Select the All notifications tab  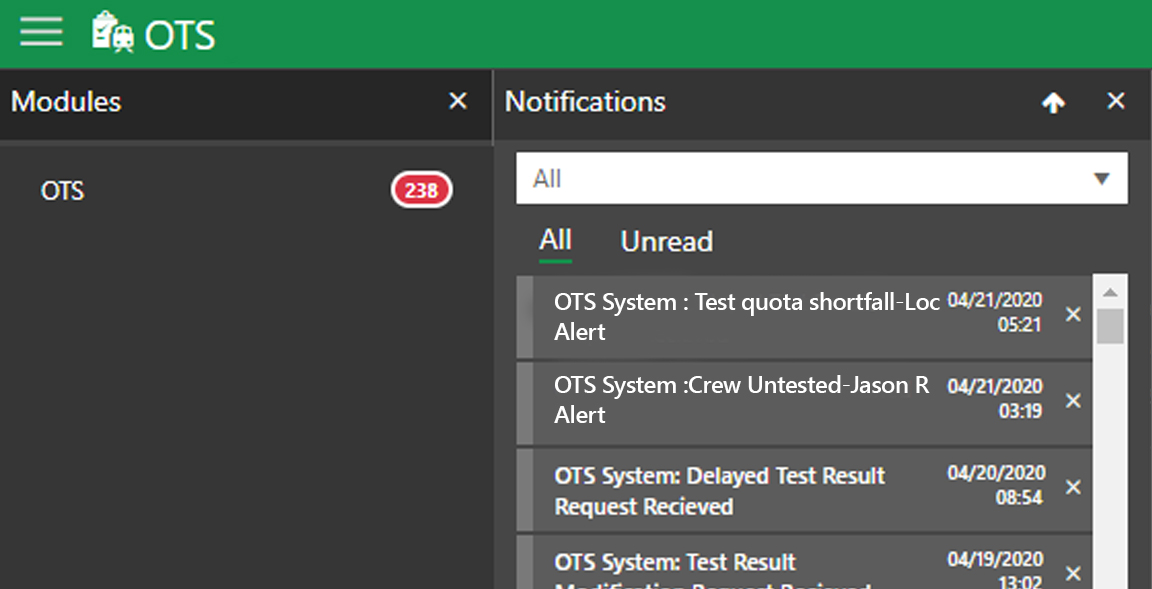pyautogui.click(x=555, y=240)
